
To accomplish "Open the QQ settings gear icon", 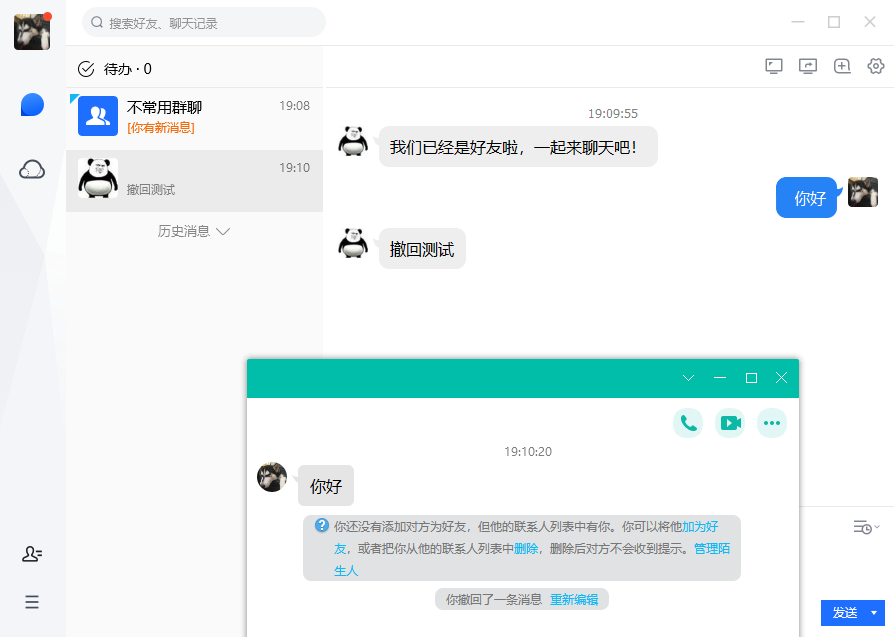I will (876, 65).
